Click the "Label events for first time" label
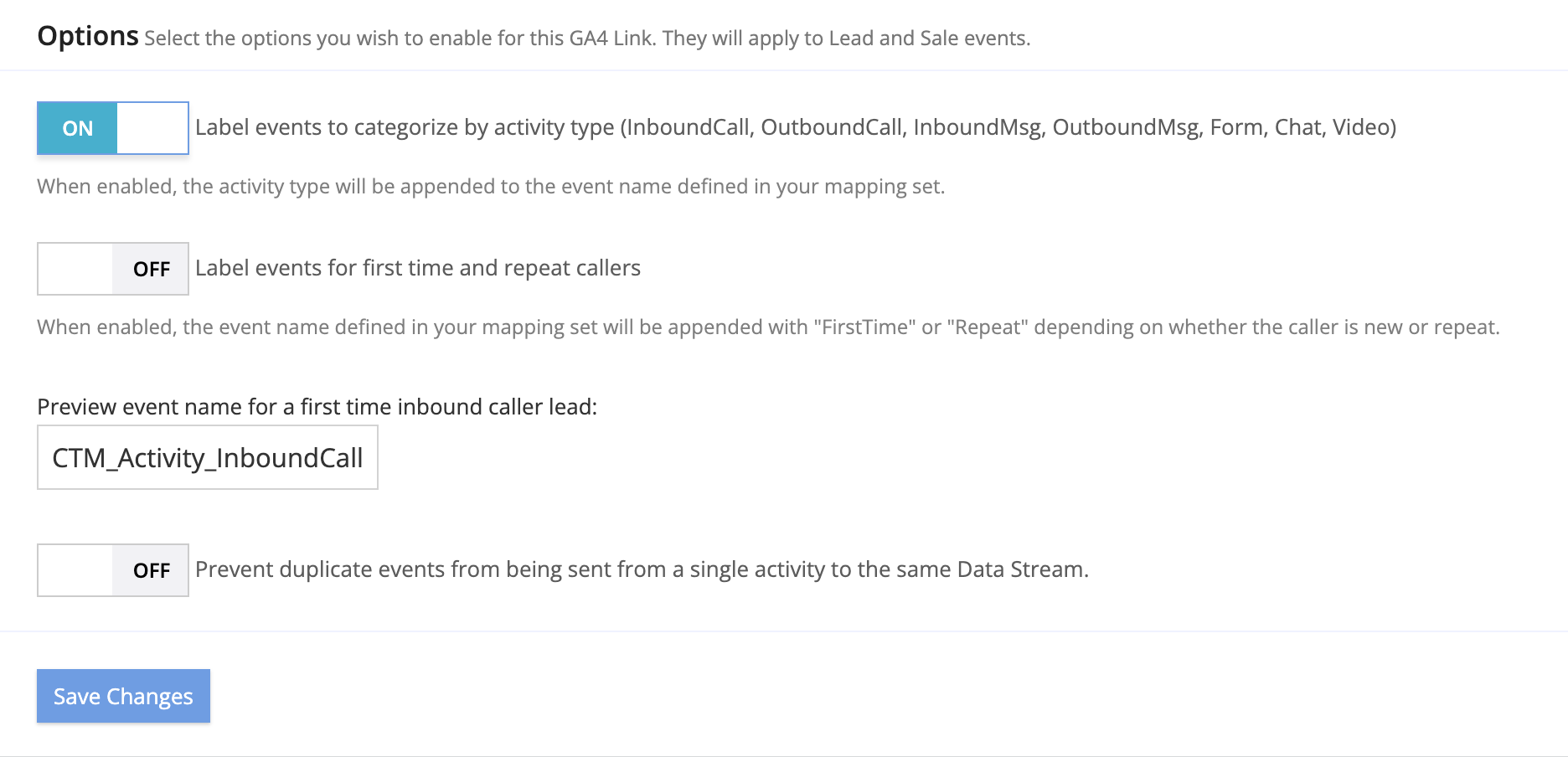1568x757 pixels. 417,268
